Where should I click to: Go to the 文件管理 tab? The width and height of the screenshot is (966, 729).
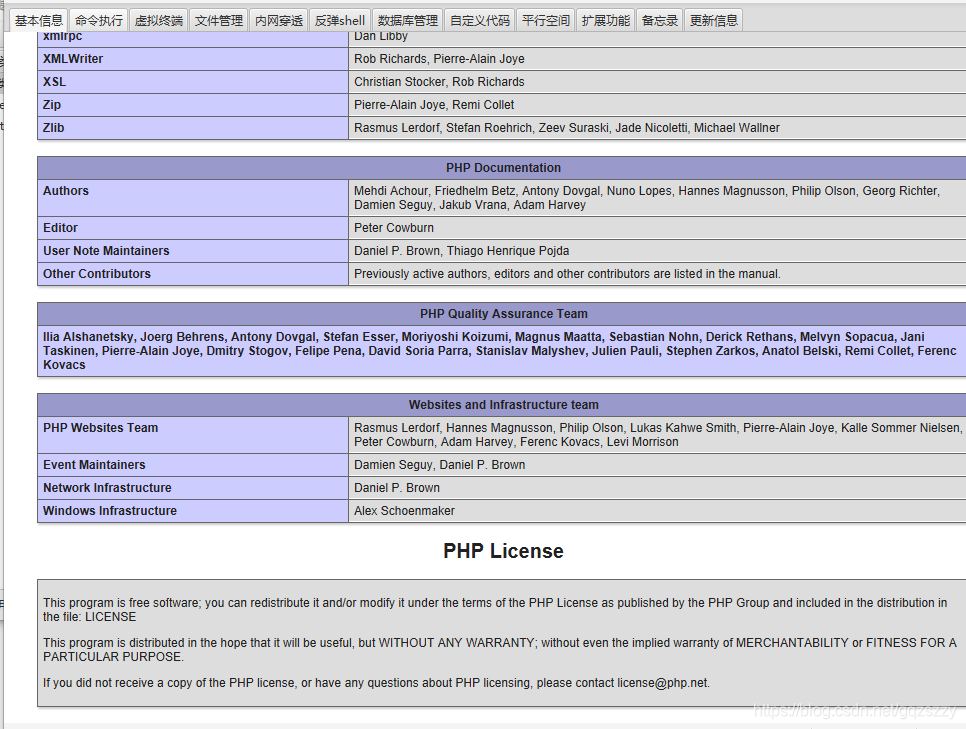click(x=219, y=20)
